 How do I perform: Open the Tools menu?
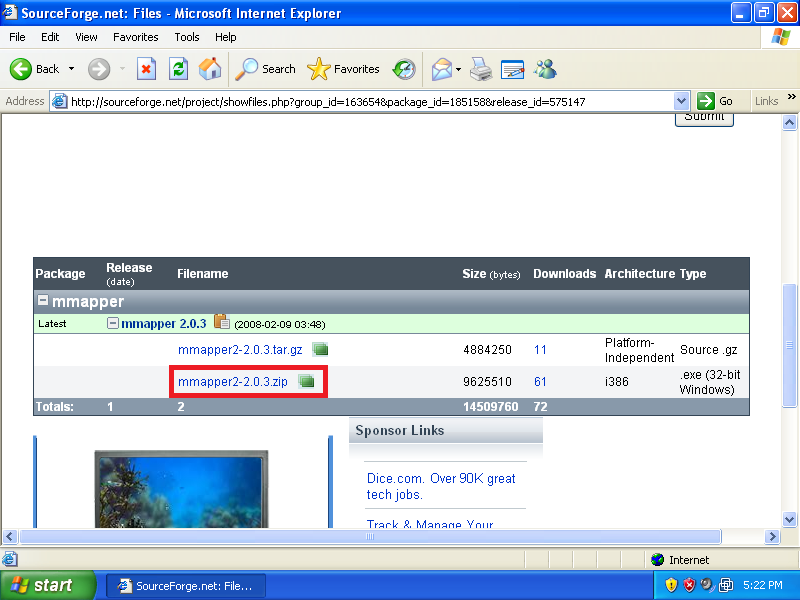[x=187, y=37]
